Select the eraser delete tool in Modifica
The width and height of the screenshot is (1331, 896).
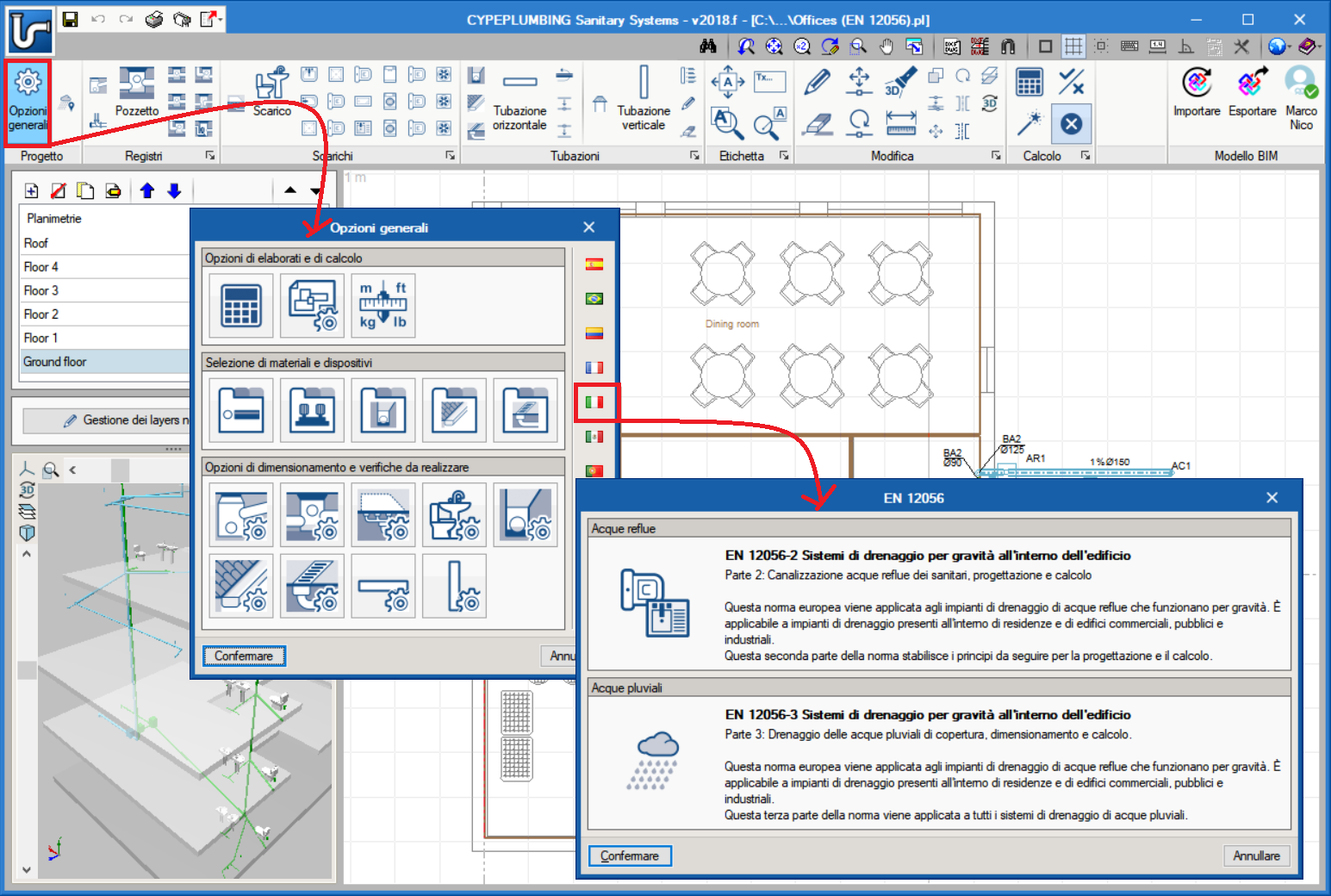817,124
